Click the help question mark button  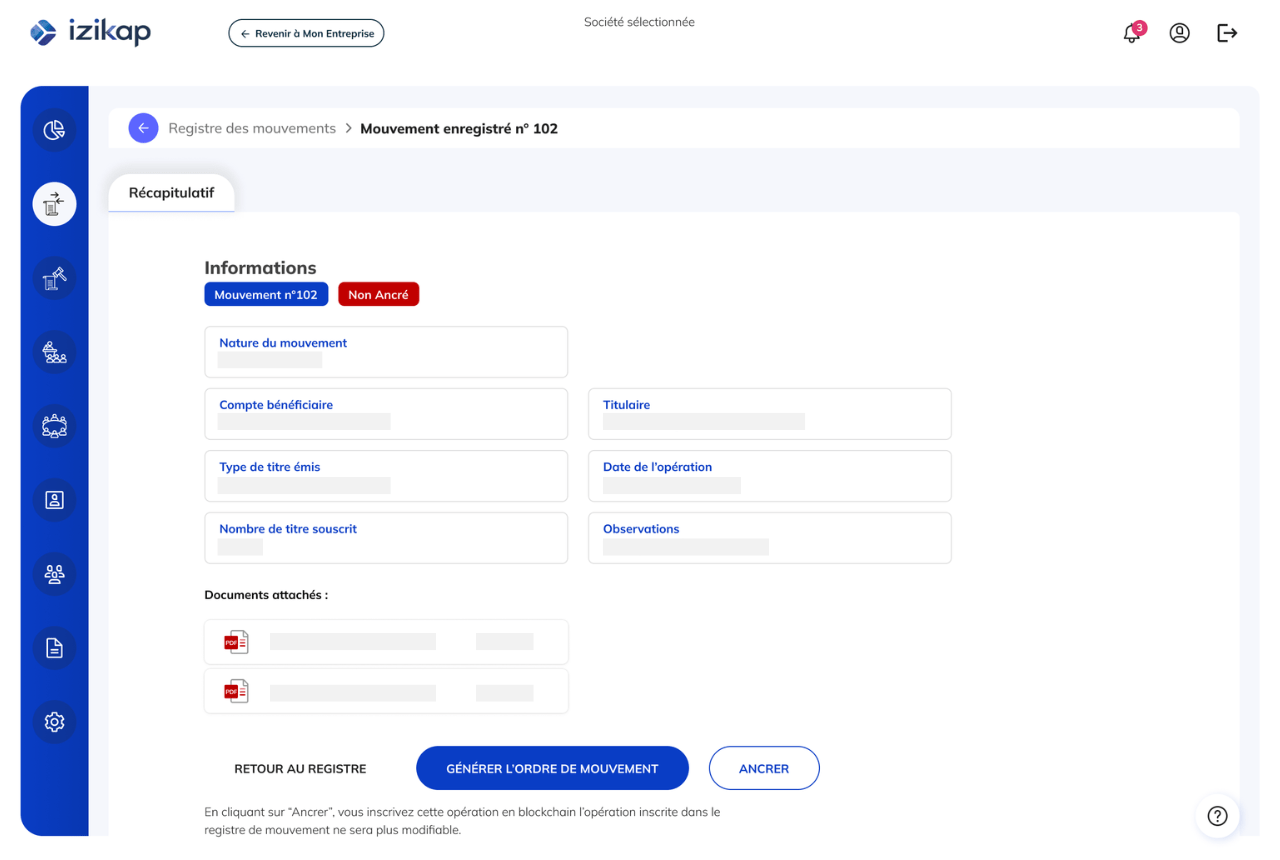click(1217, 816)
